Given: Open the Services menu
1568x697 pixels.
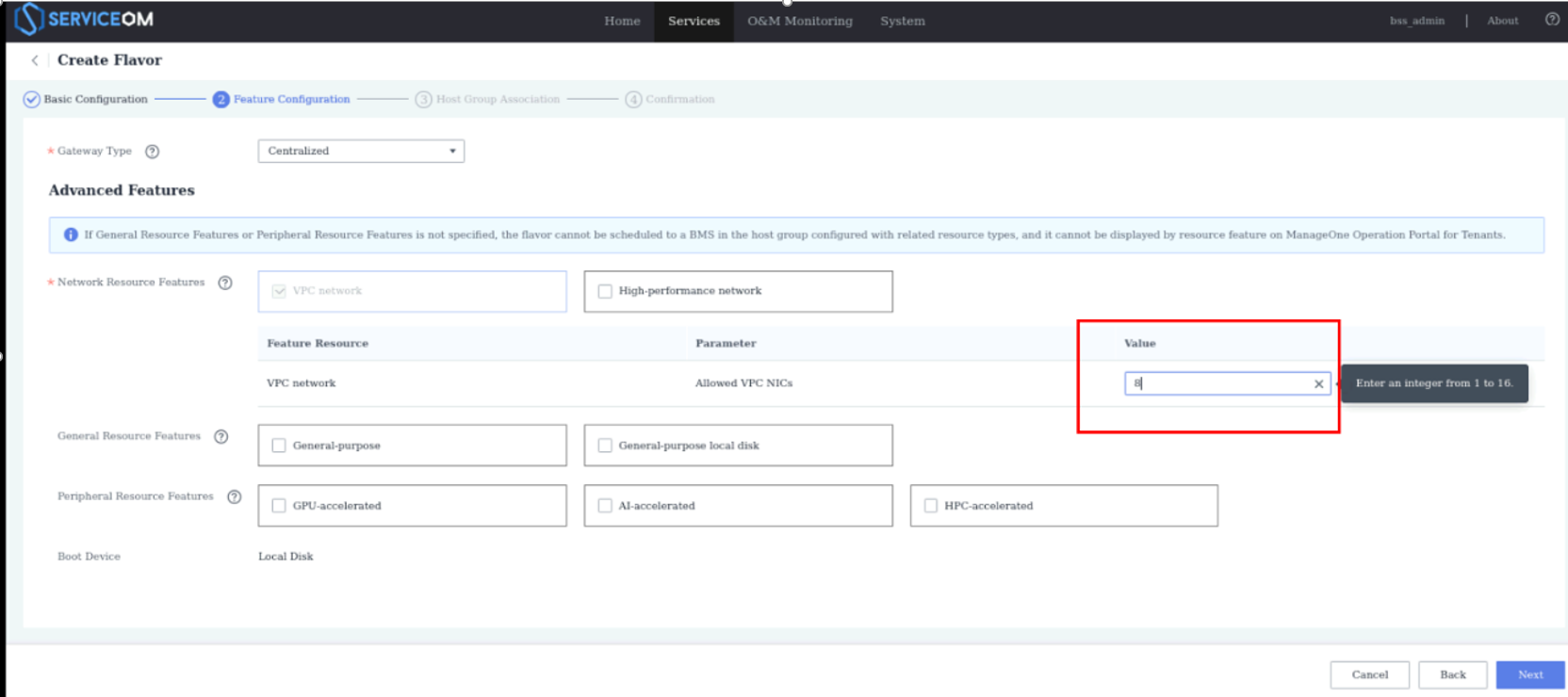Looking at the screenshot, I should [694, 21].
